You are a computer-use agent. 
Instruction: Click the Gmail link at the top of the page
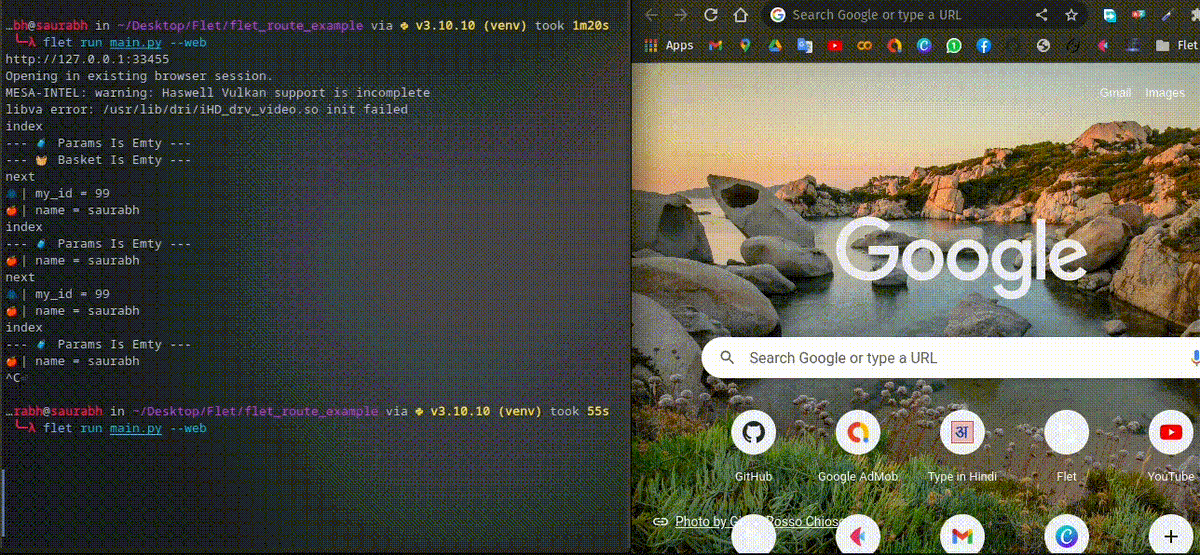tap(1115, 93)
